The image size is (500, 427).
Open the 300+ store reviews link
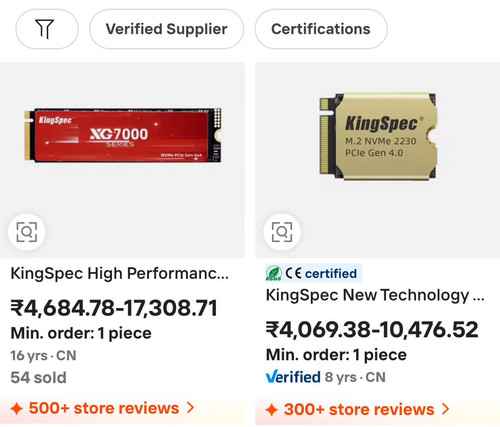pos(359,409)
